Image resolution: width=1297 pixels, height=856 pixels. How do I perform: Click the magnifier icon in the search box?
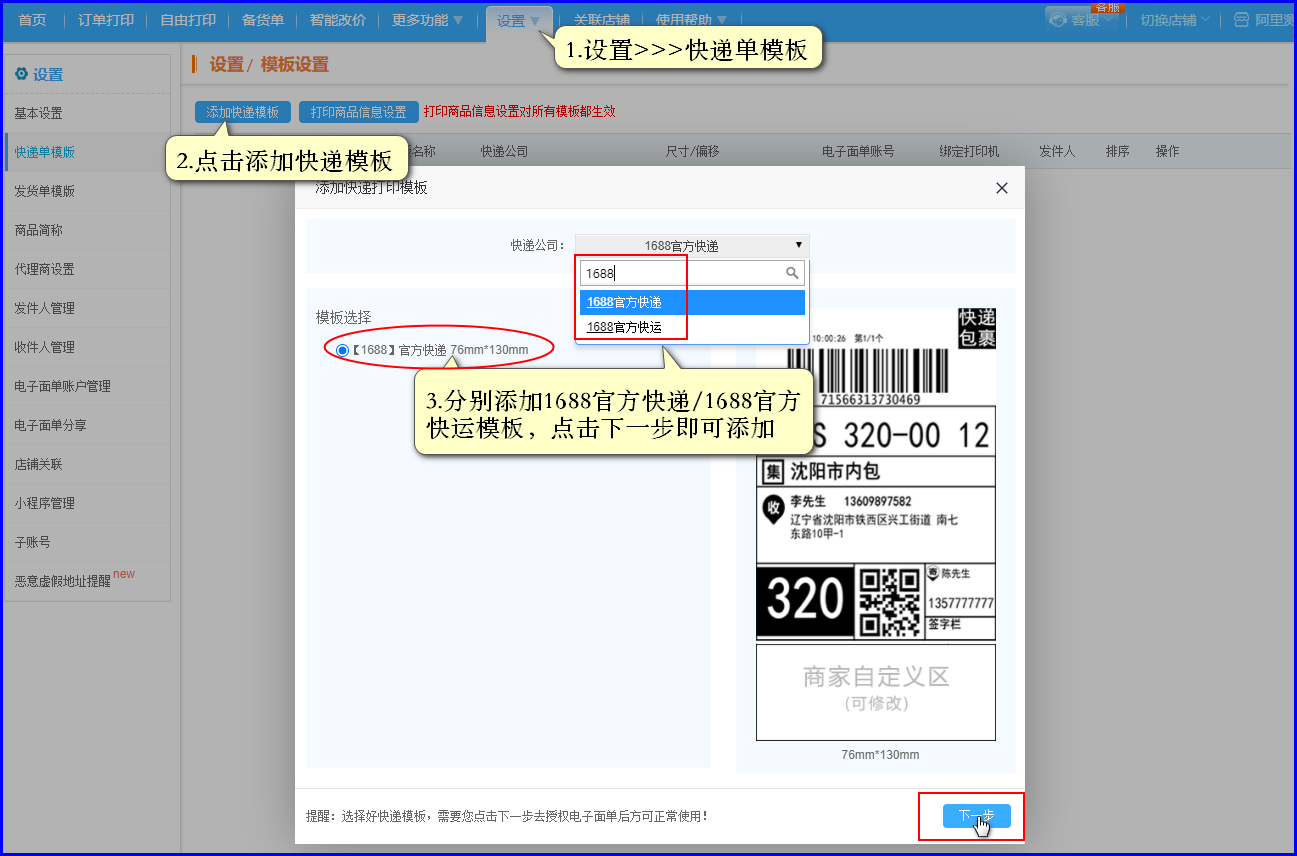792,273
